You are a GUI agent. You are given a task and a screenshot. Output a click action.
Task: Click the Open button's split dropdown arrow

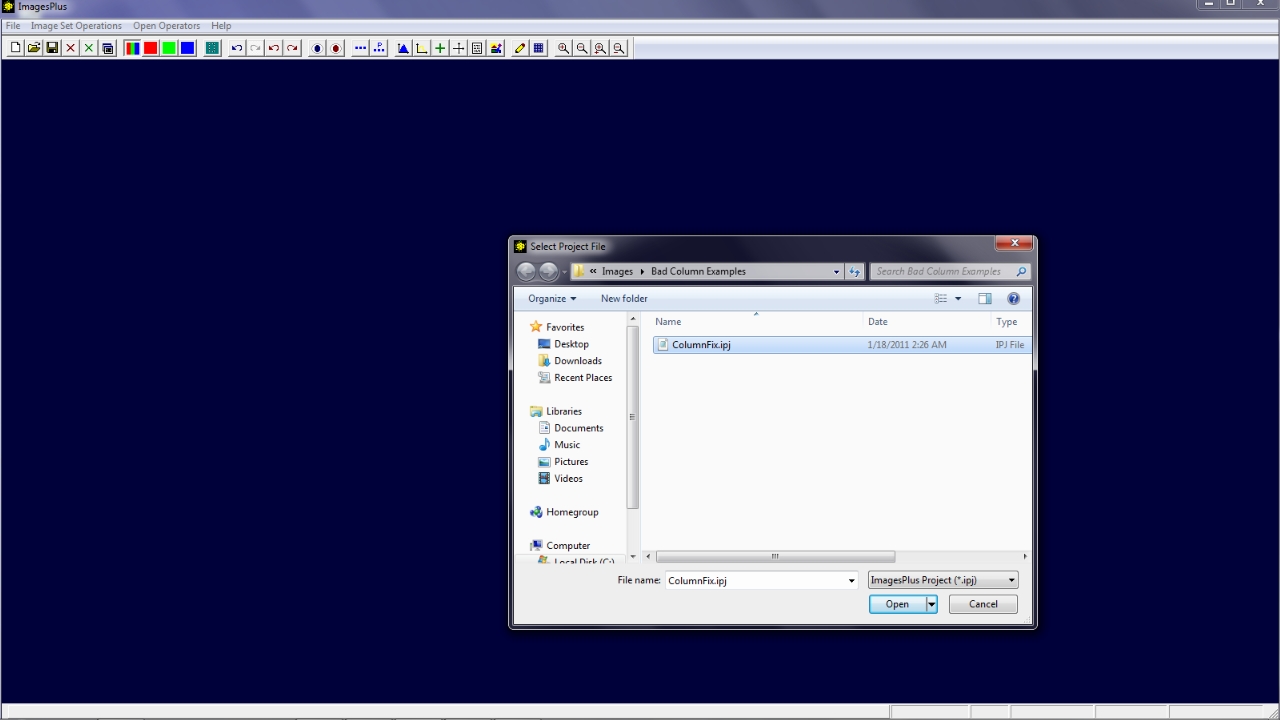[932, 604]
